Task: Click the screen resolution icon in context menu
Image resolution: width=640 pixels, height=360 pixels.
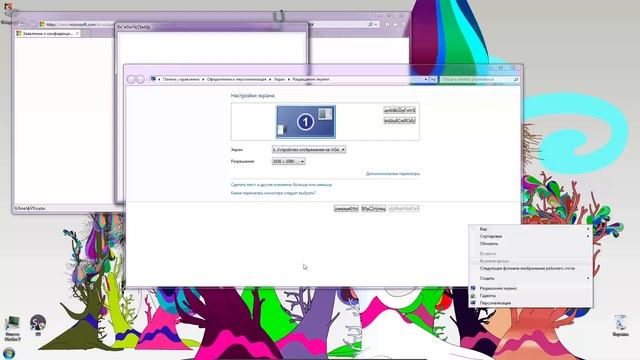Action: [473, 288]
